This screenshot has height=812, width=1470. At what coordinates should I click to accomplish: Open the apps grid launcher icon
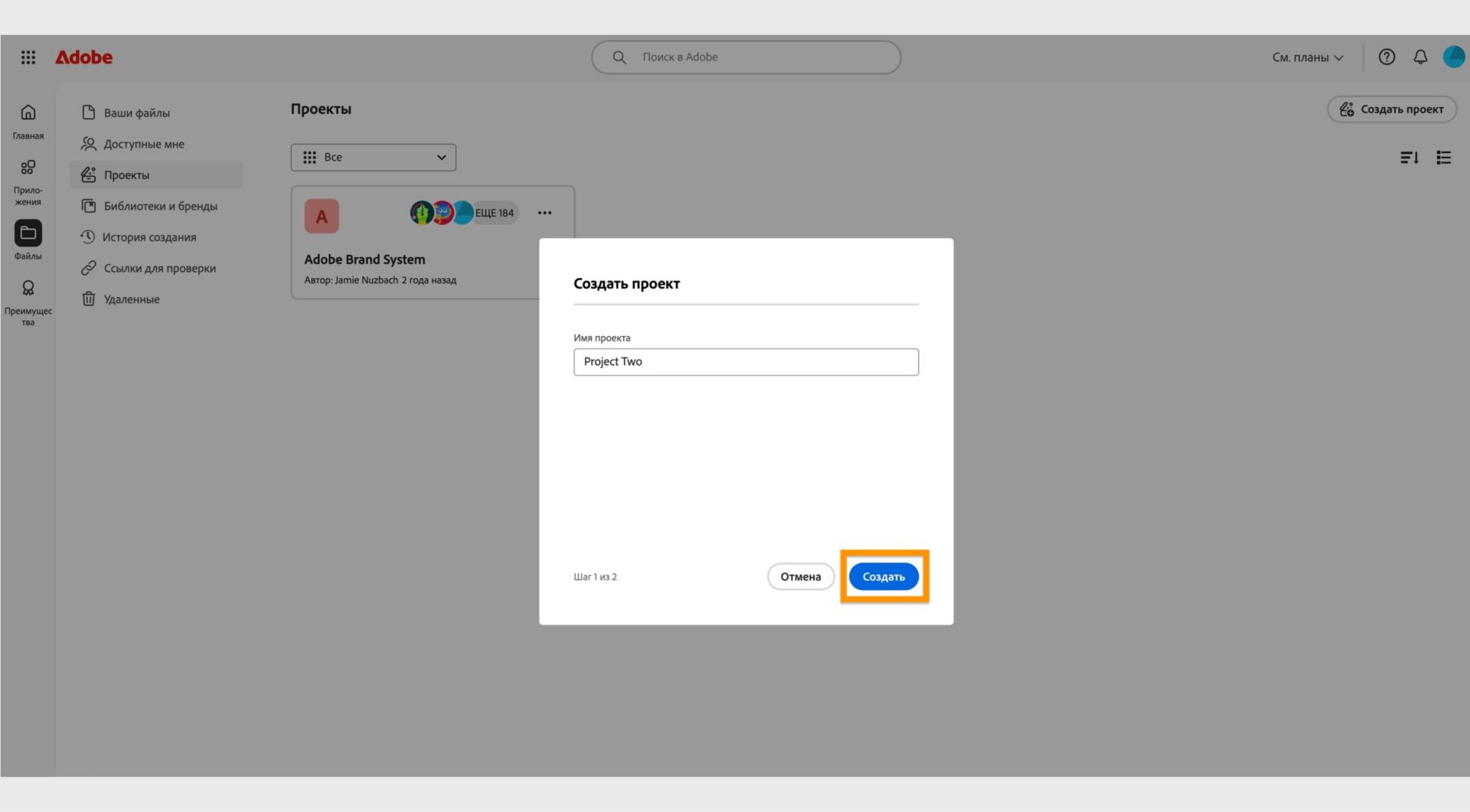point(28,57)
